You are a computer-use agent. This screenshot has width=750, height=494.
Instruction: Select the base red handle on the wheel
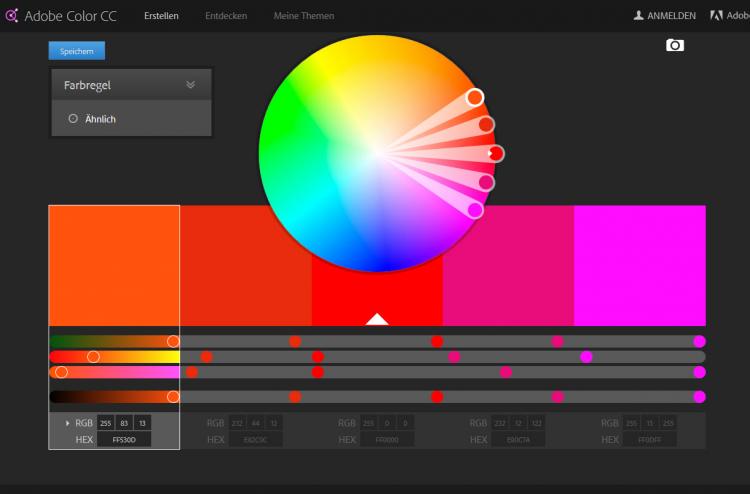click(496, 153)
